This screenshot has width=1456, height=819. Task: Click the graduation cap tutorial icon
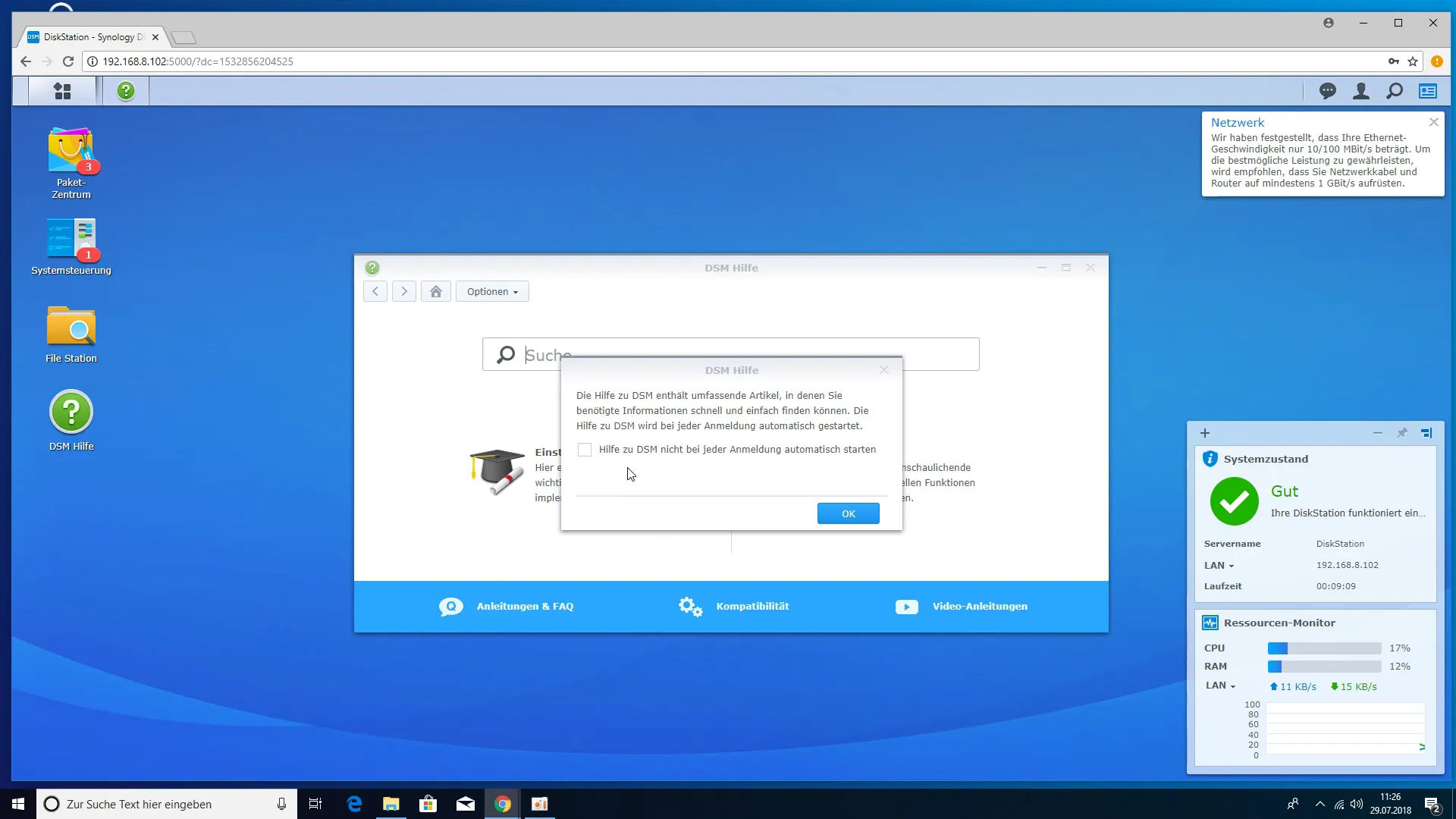click(x=497, y=471)
